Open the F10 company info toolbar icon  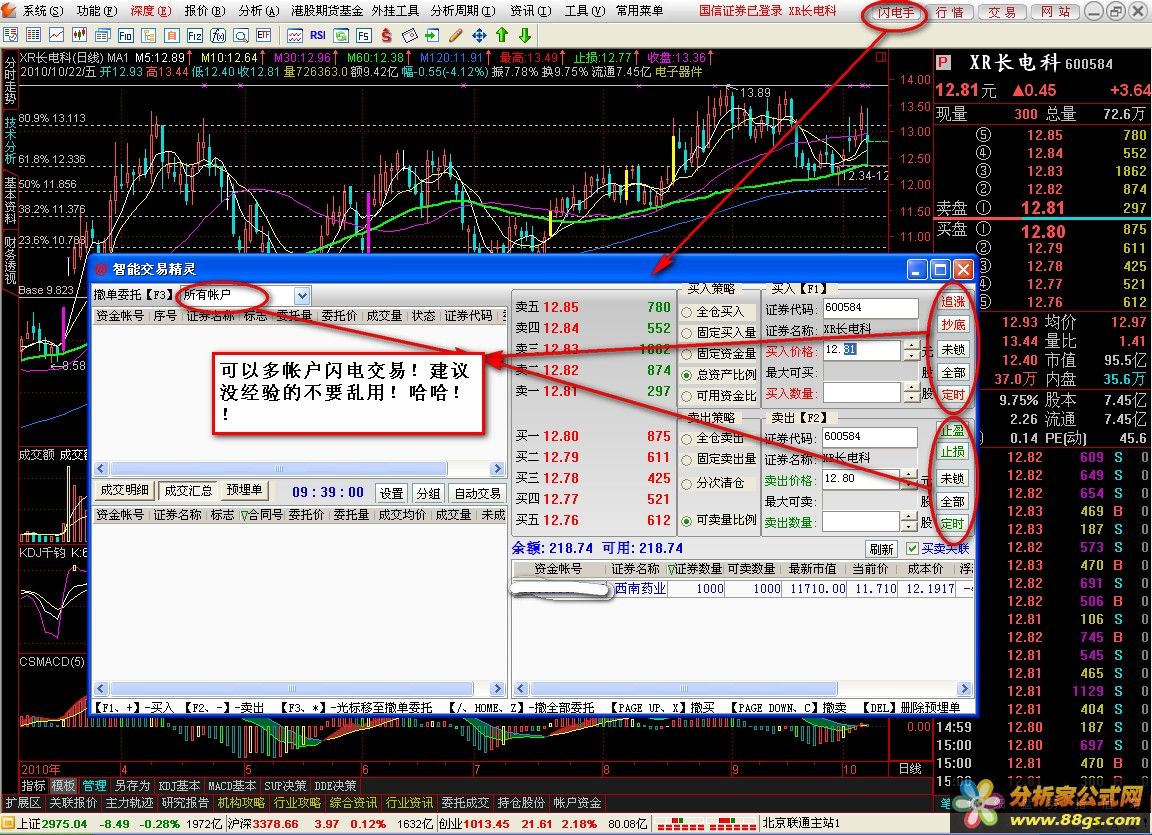(126, 35)
